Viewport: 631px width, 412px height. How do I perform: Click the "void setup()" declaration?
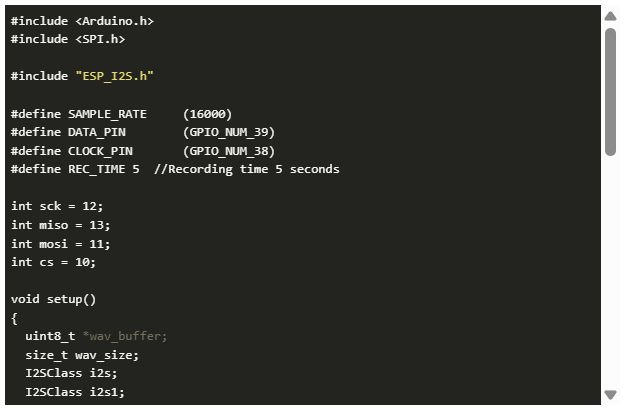(53, 299)
